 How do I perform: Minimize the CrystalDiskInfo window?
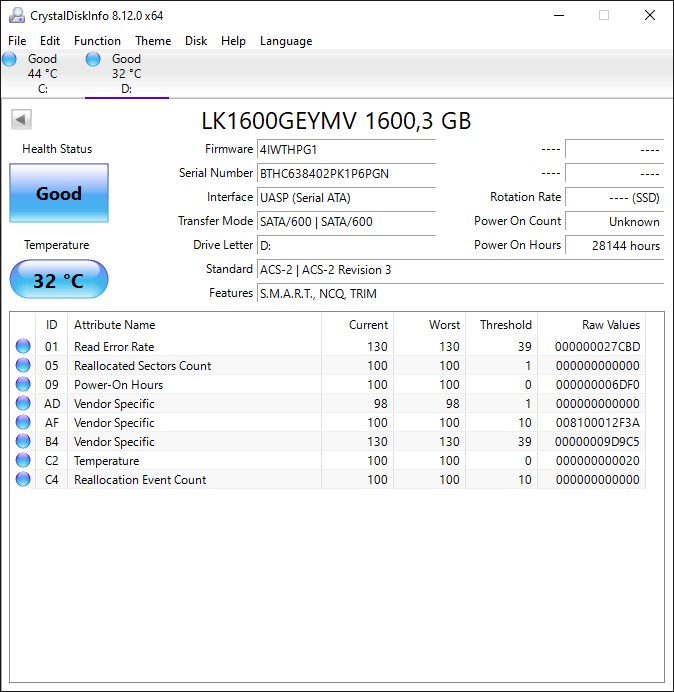pos(559,15)
